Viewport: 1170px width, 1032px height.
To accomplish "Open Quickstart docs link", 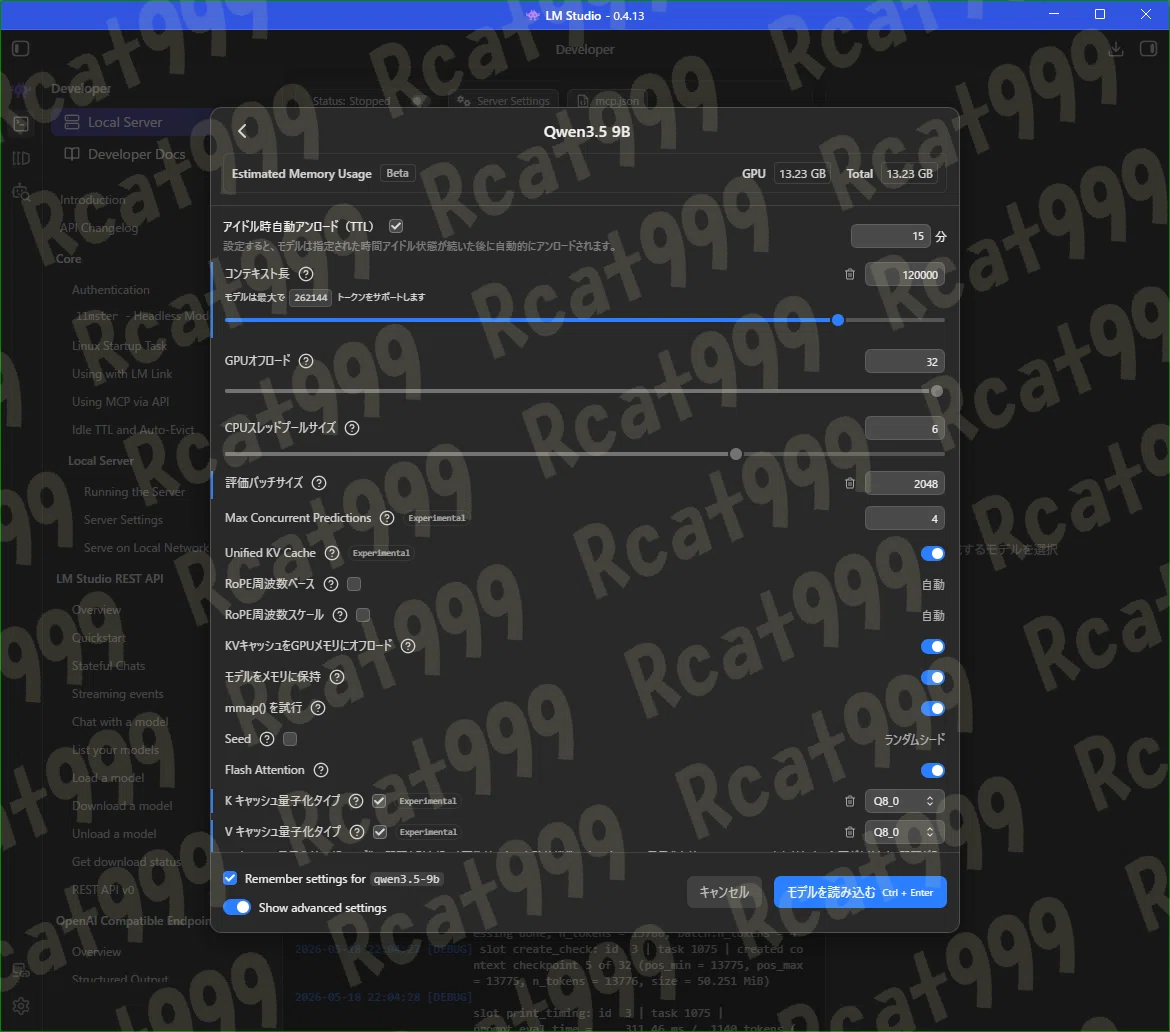I will pos(98,638).
